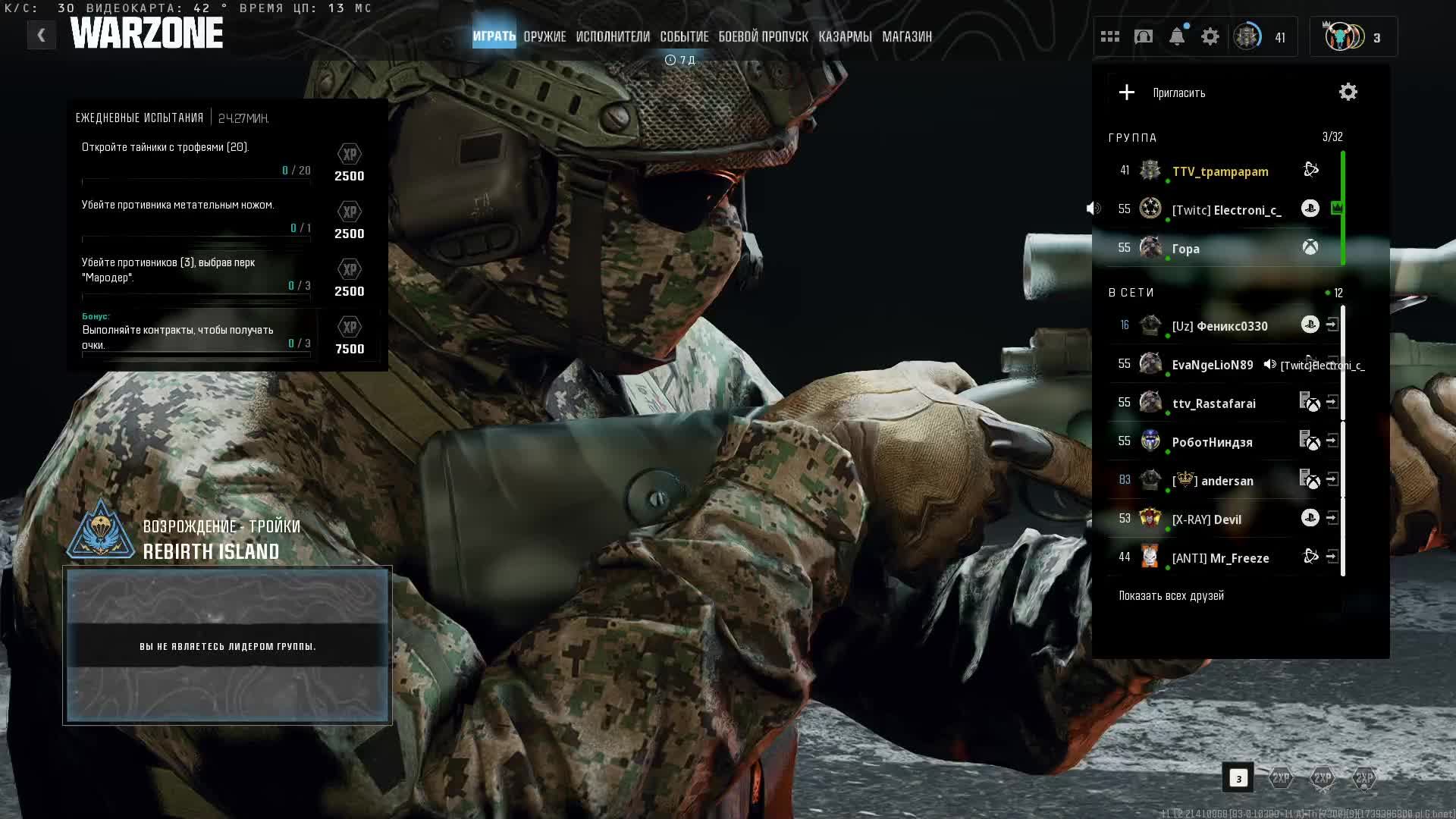This screenshot has width=1456, height=819.
Task: Open the headset voice channels icon
Action: [1144, 36]
